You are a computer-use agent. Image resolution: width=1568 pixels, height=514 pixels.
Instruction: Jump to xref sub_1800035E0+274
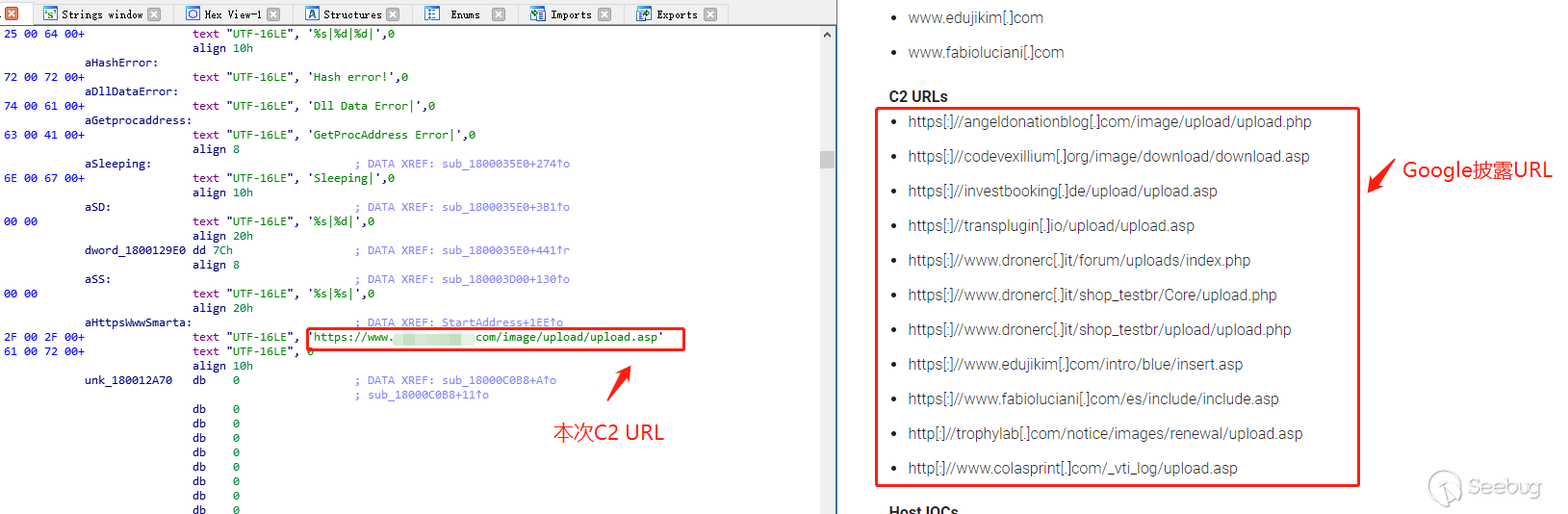click(505, 164)
